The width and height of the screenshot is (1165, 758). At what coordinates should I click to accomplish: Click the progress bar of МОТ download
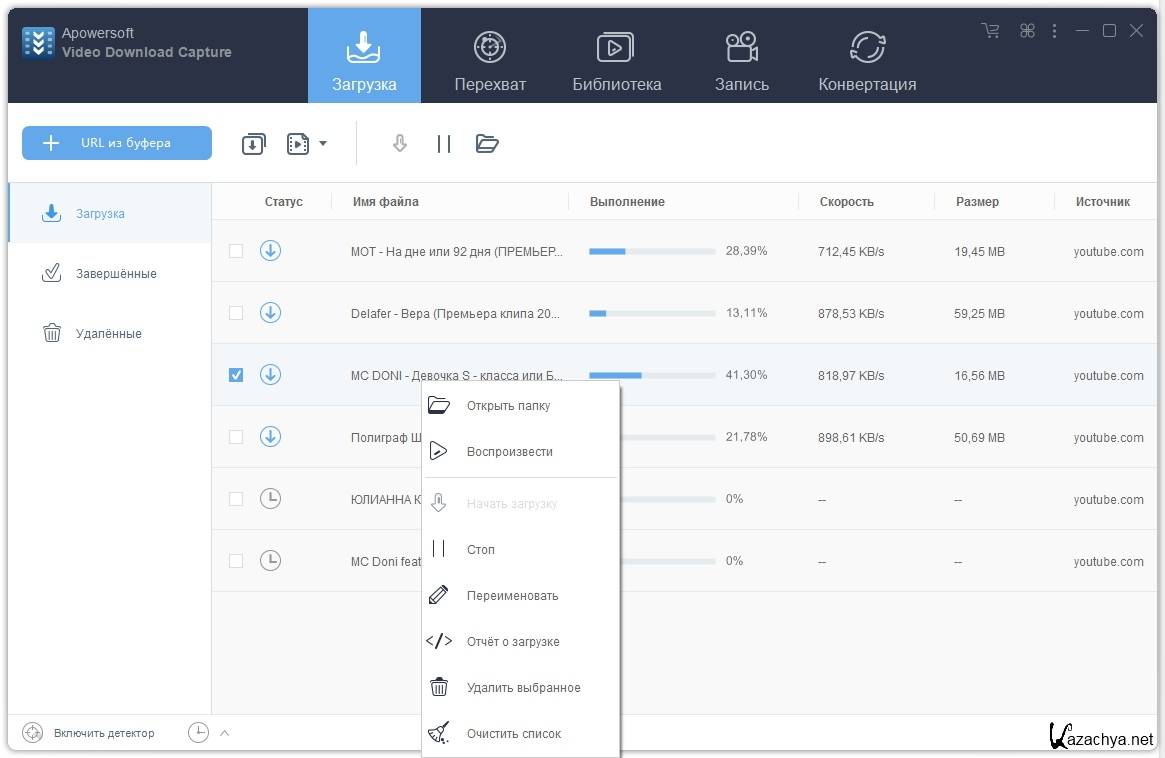coord(652,252)
